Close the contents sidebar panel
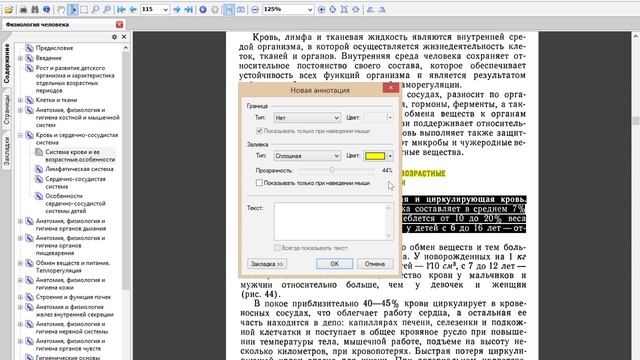The height and width of the screenshot is (360, 640). coord(124,37)
